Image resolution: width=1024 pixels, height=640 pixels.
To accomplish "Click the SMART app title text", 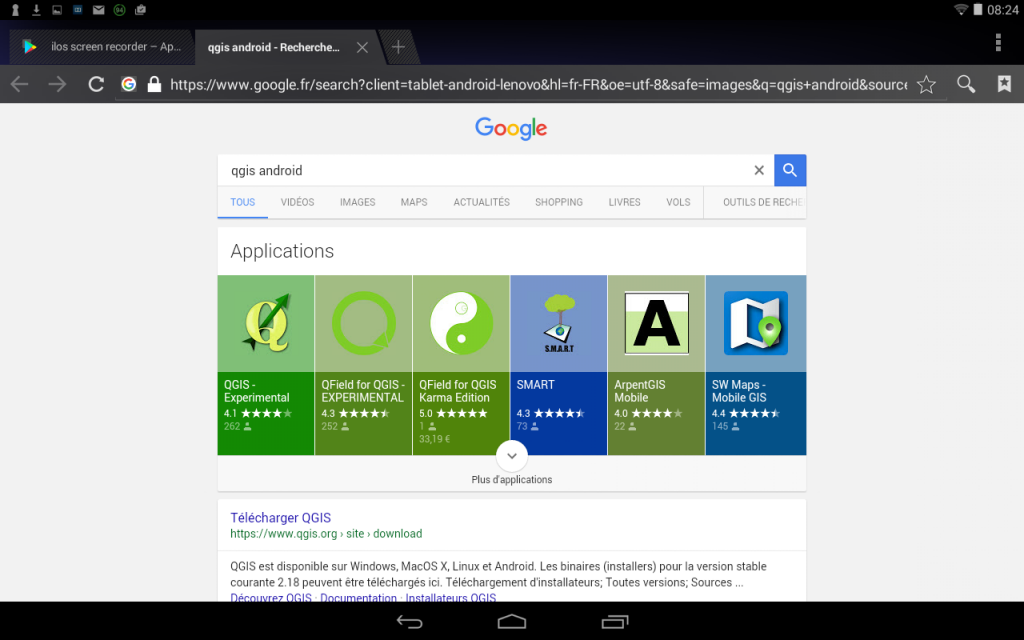I will point(536,385).
